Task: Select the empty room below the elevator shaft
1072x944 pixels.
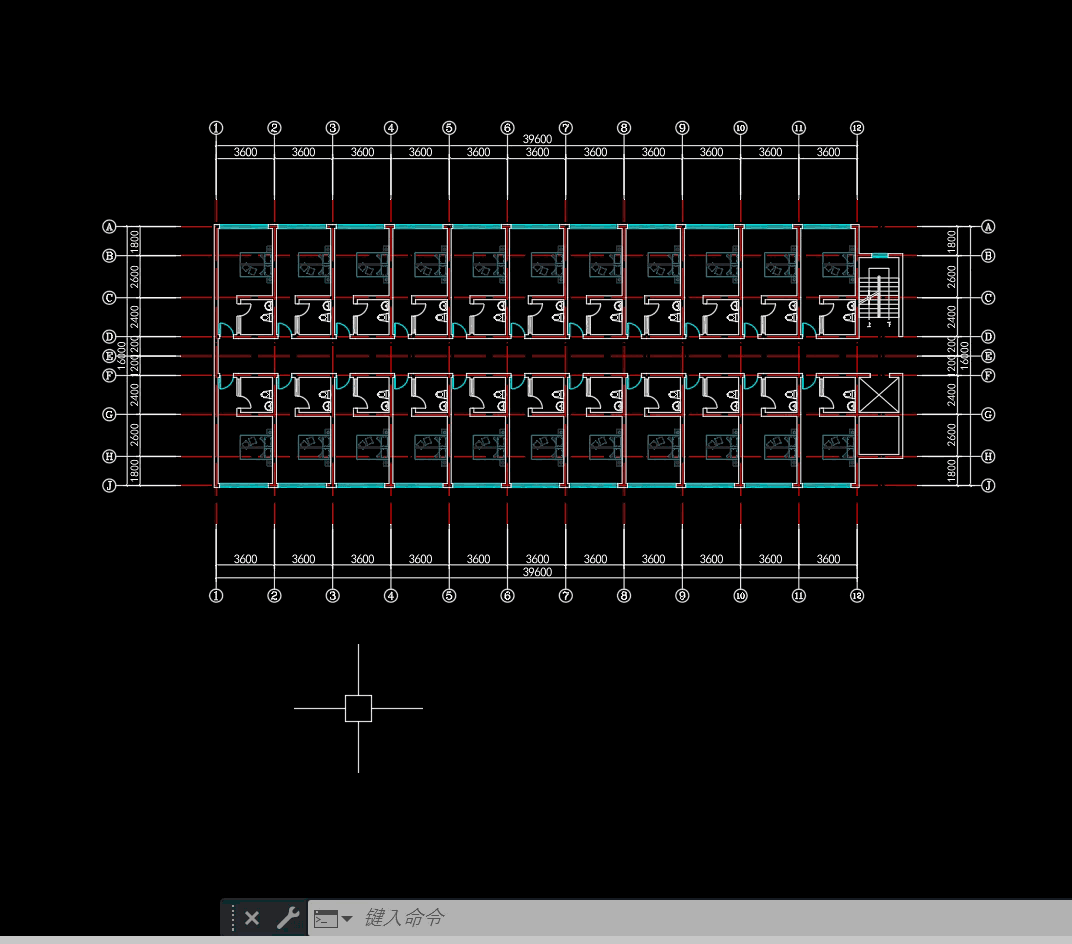Action: point(880,436)
